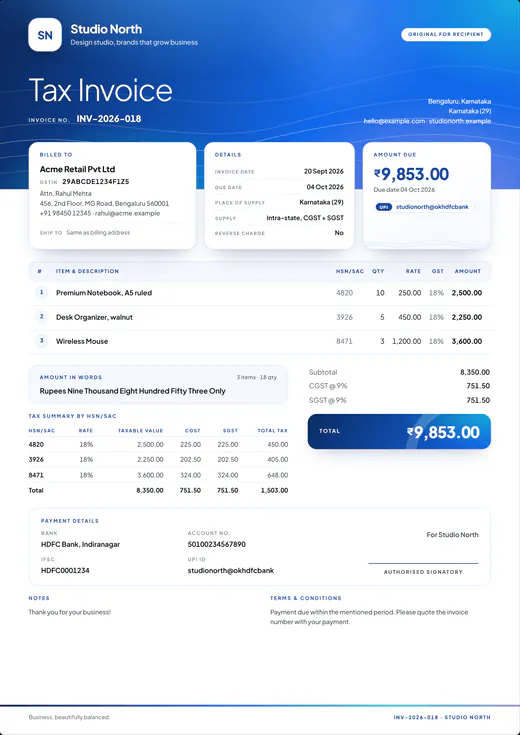Click the Tax Invoice heading
This screenshot has height=735, width=520.
(100, 90)
